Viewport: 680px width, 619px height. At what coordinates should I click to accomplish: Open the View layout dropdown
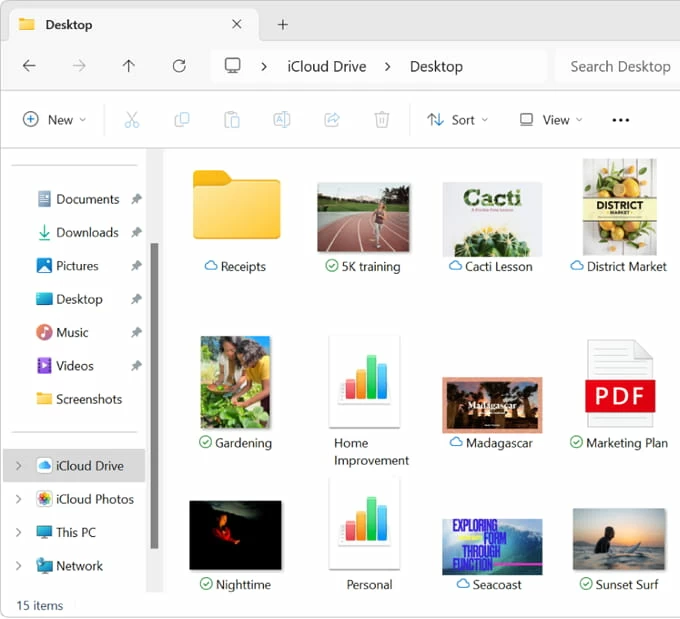tap(551, 120)
